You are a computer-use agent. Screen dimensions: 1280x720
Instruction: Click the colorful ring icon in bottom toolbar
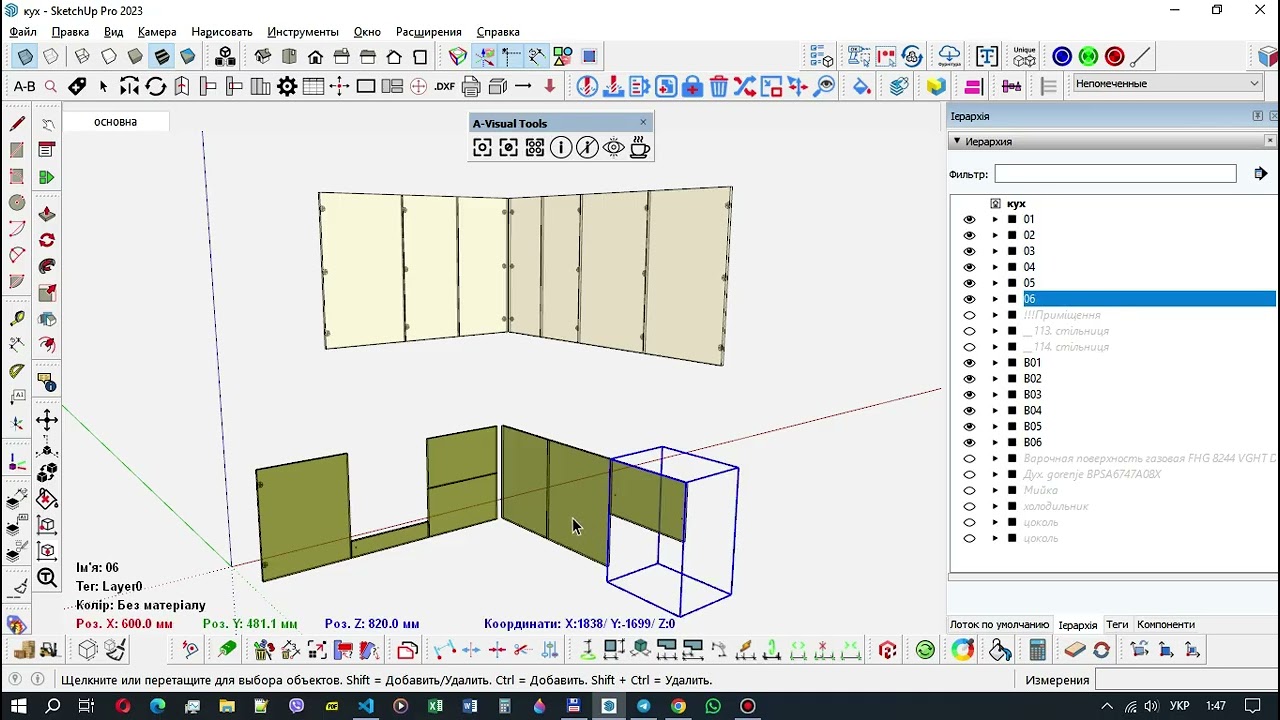[962, 650]
